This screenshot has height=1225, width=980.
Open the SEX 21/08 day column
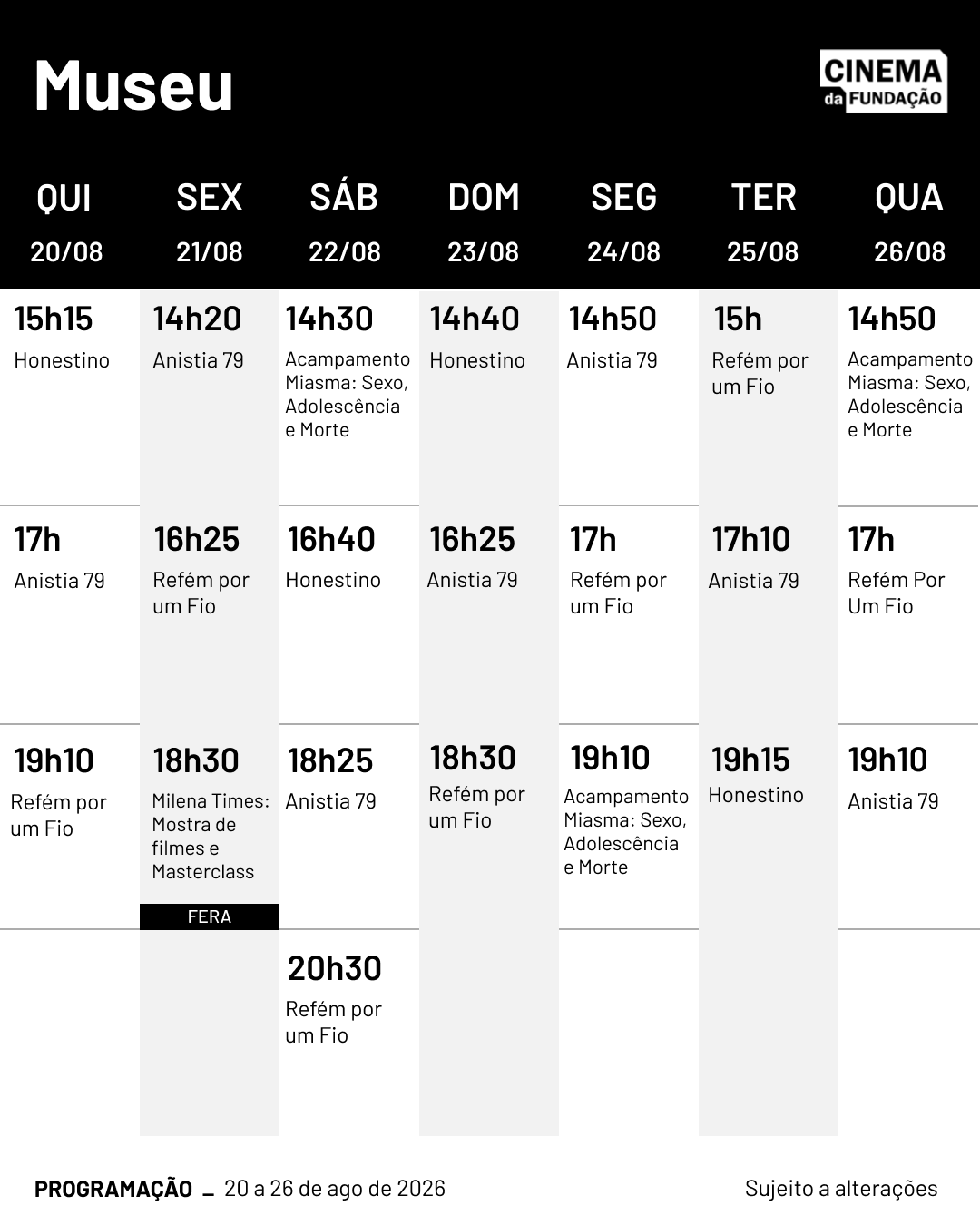(210, 222)
